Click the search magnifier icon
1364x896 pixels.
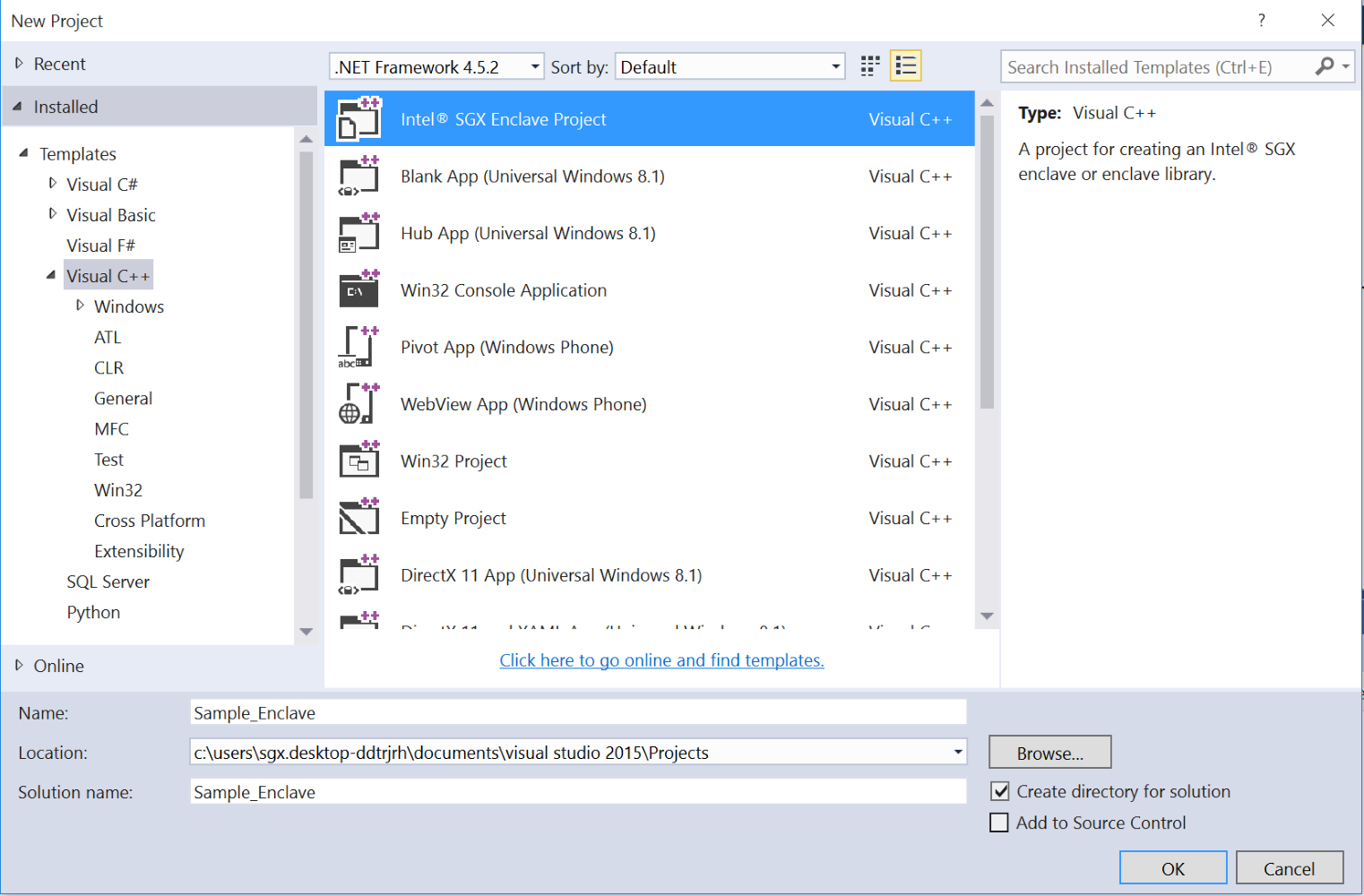(x=1324, y=66)
